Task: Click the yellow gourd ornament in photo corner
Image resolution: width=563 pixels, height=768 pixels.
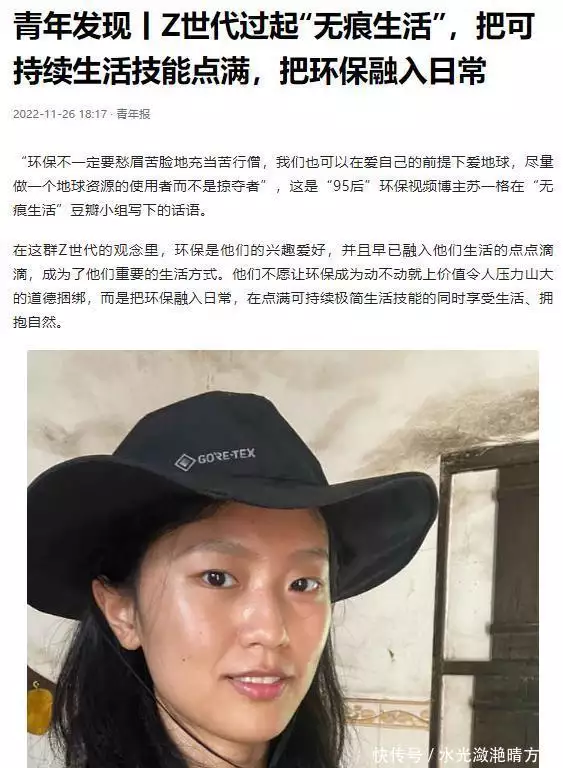Action: [38, 710]
